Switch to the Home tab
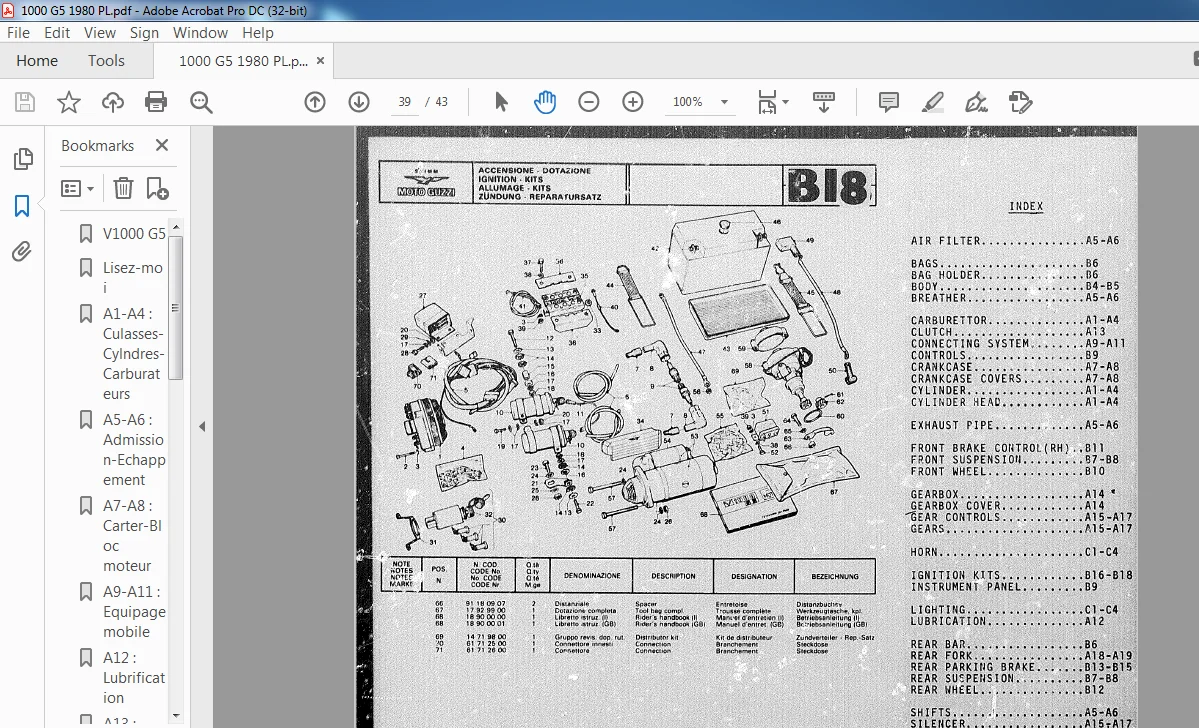Screen dimensions: 1199x728 point(37,60)
